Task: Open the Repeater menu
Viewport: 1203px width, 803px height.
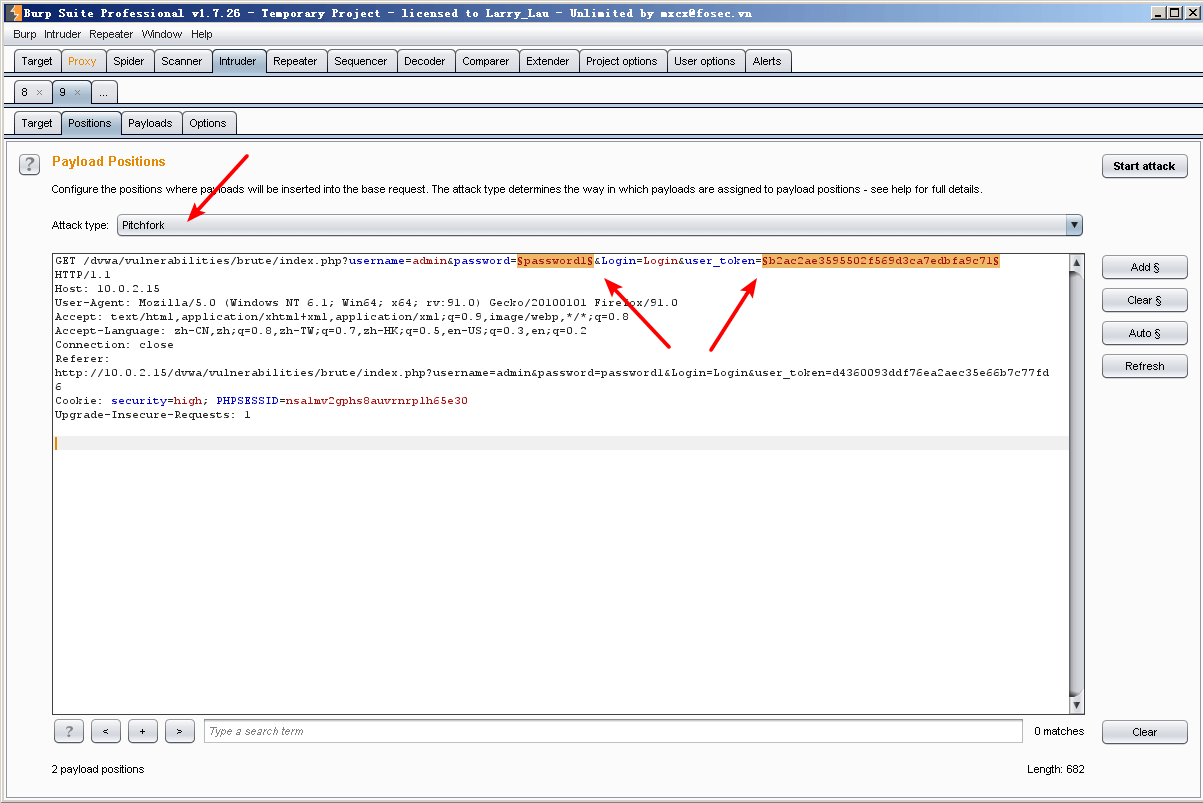Action: pyautogui.click(x=111, y=34)
